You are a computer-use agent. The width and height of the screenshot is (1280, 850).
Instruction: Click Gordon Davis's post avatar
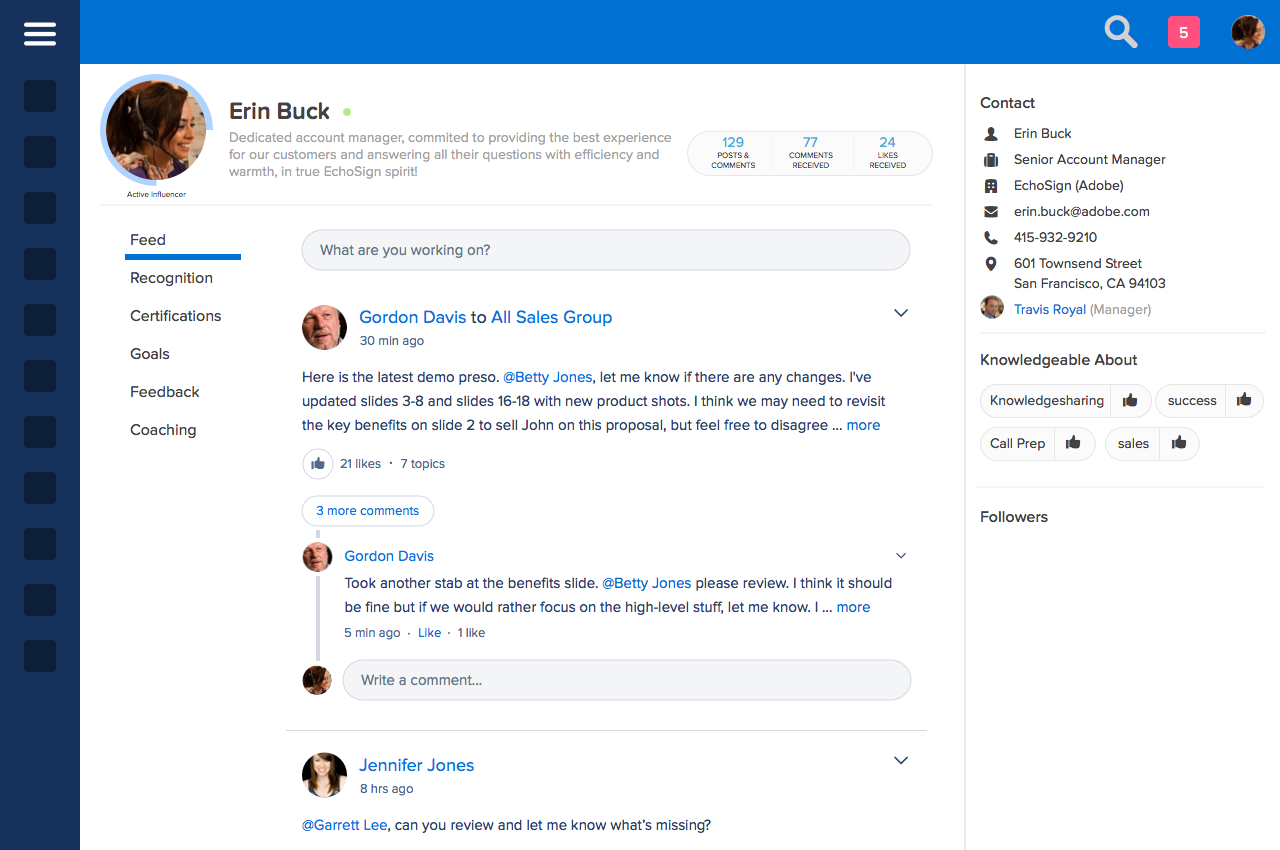tap(324, 327)
